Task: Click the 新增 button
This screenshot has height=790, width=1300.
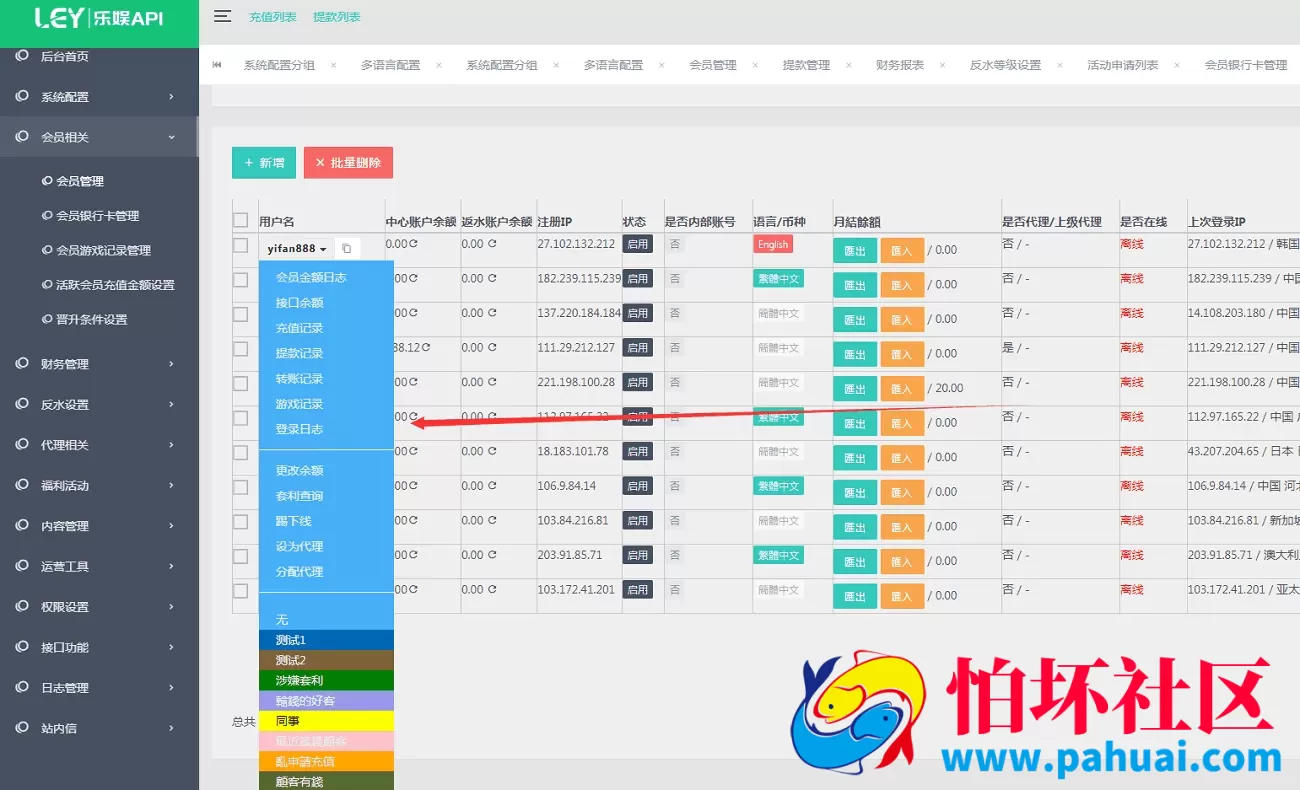Action: [264, 163]
